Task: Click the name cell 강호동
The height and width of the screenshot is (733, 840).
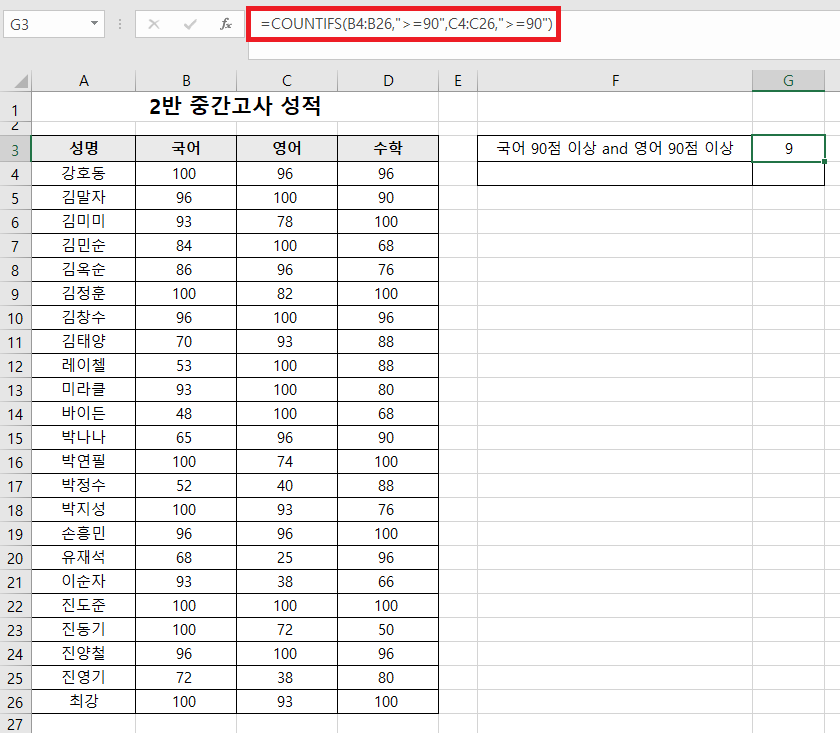Action: (84, 174)
